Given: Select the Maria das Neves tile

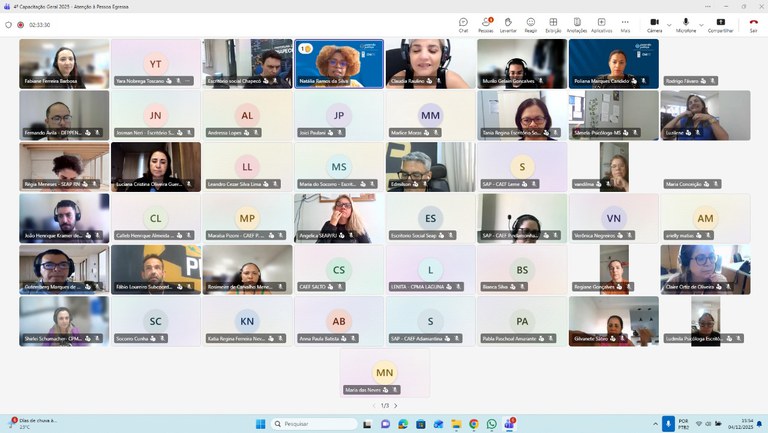Looking at the screenshot, I should [x=384, y=373].
